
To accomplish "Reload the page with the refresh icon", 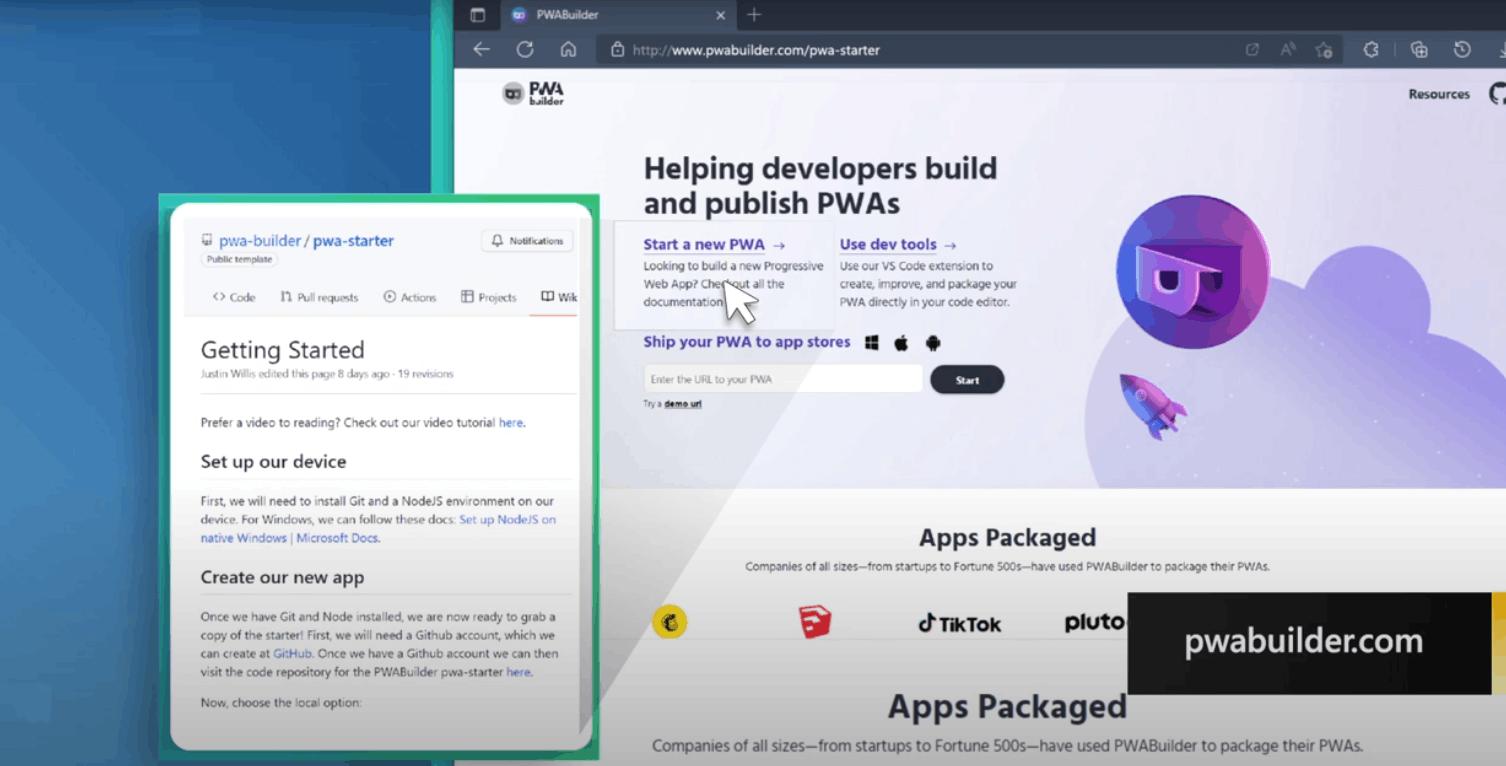I will (525, 49).
